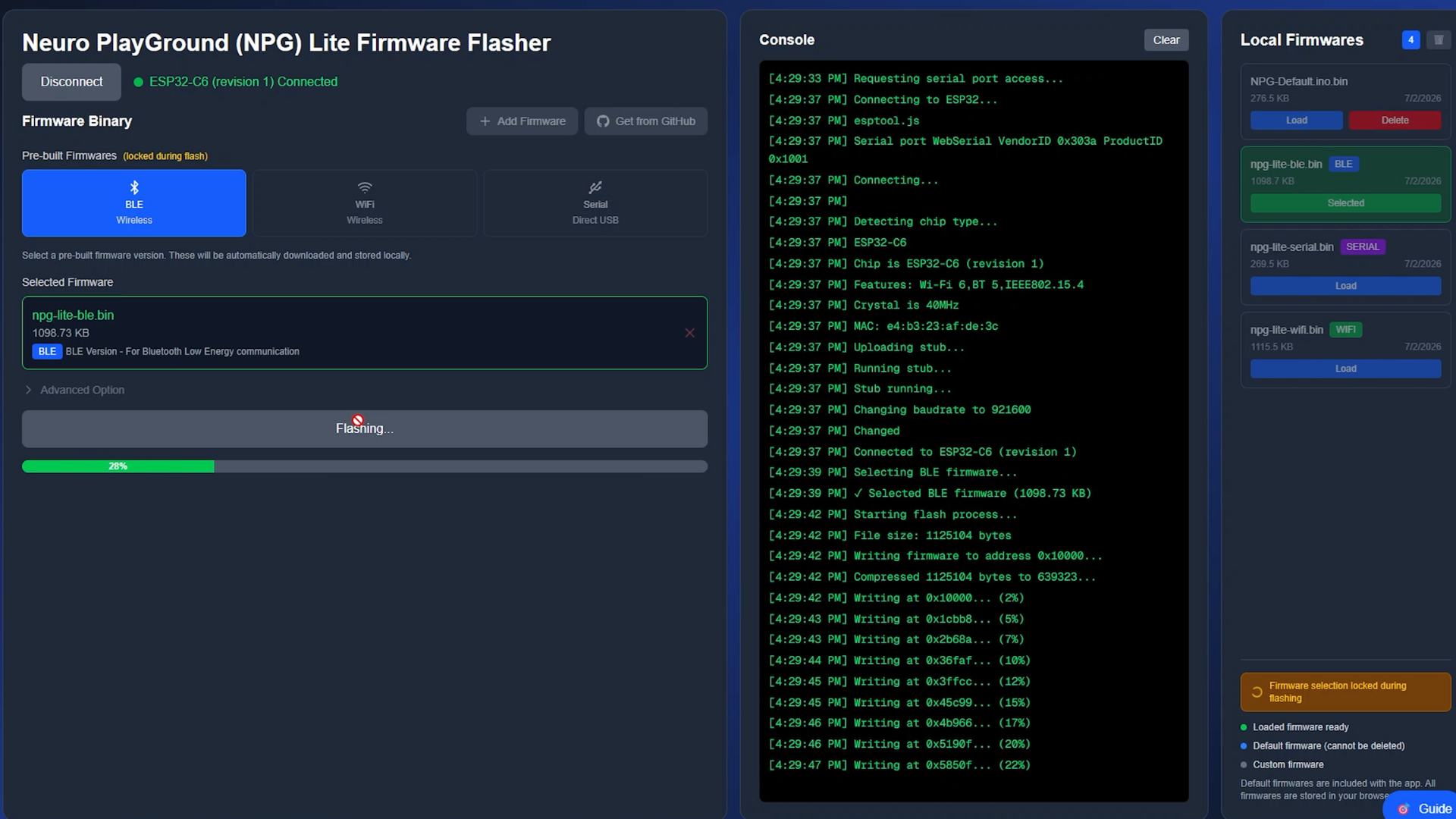Click the WIFI tag on npg-lite-wifi.bin card

pyautogui.click(x=1345, y=330)
